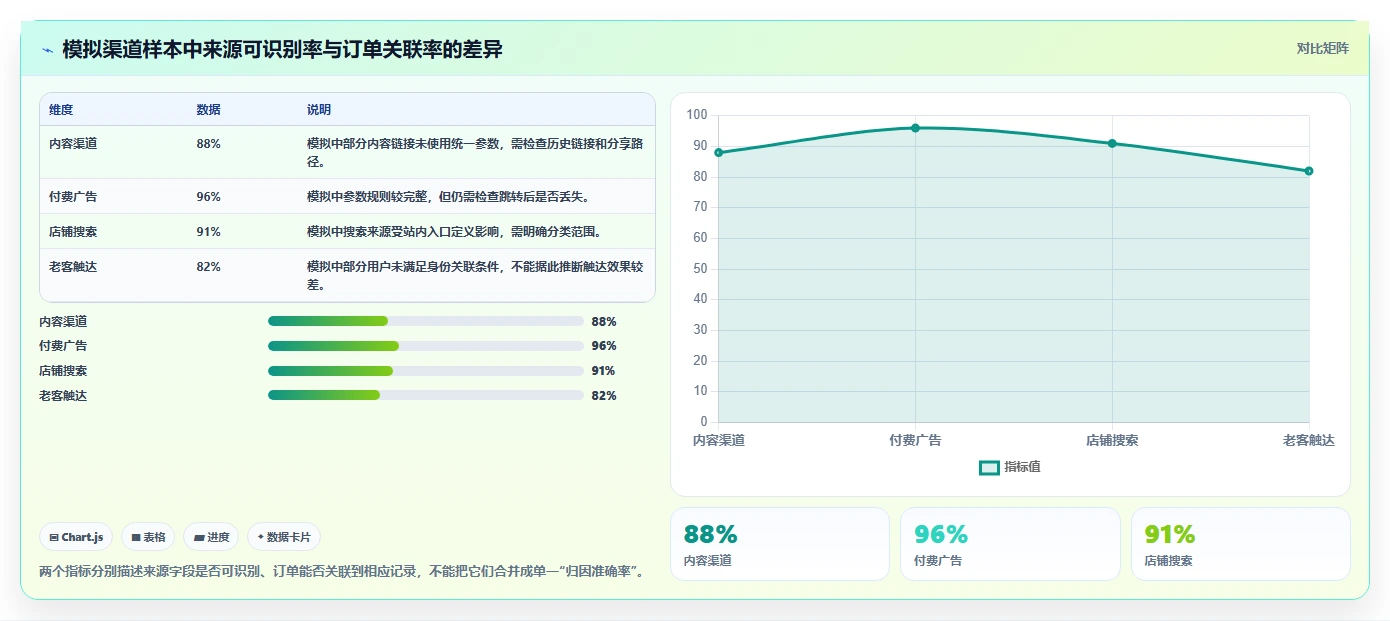Viewport: 1390px width, 621px height.
Task: Click the chart data point for 店铺搜索
Action: click(x=1112, y=143)
